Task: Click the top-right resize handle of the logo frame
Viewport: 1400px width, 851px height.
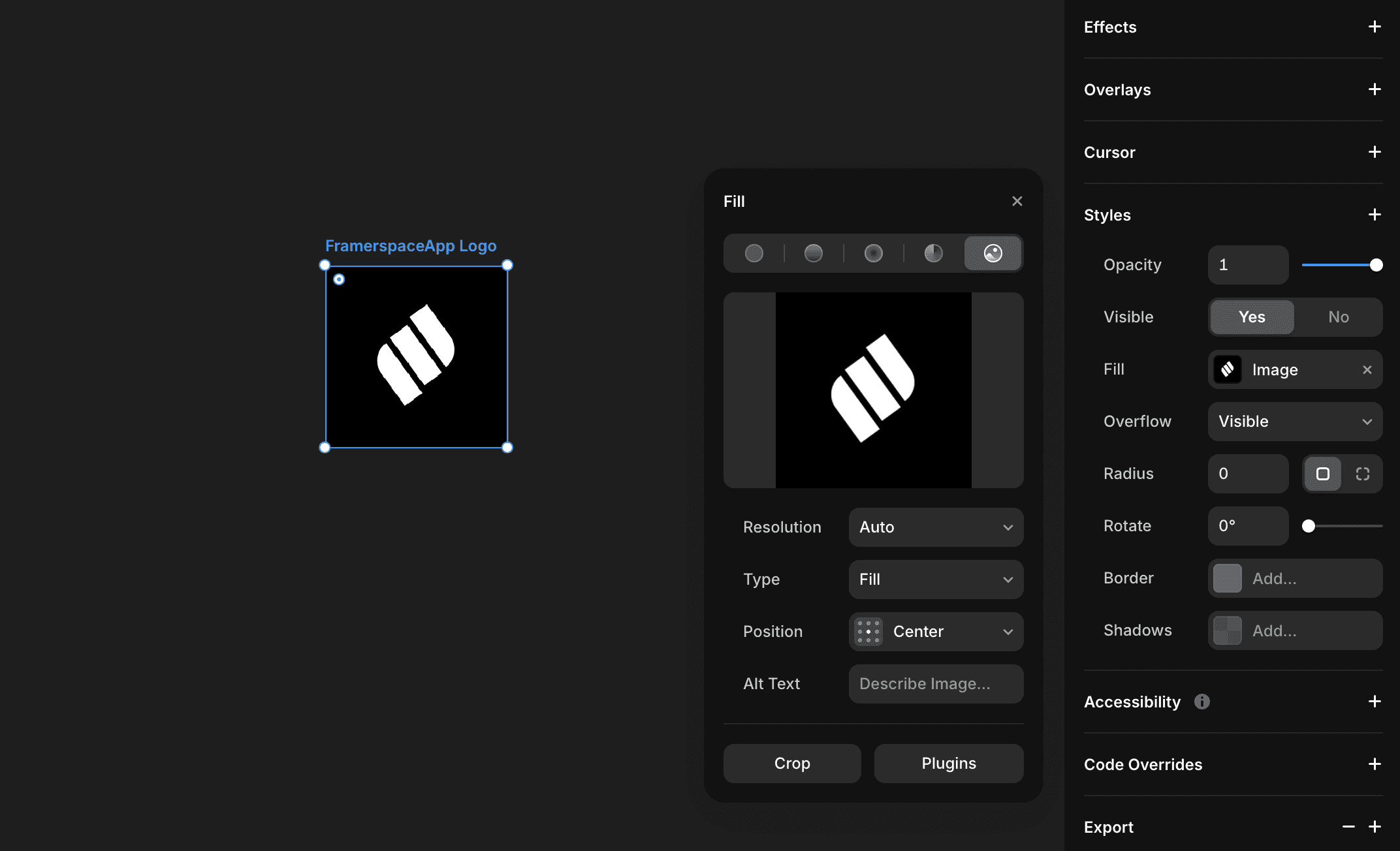Action: click(507, 265)
